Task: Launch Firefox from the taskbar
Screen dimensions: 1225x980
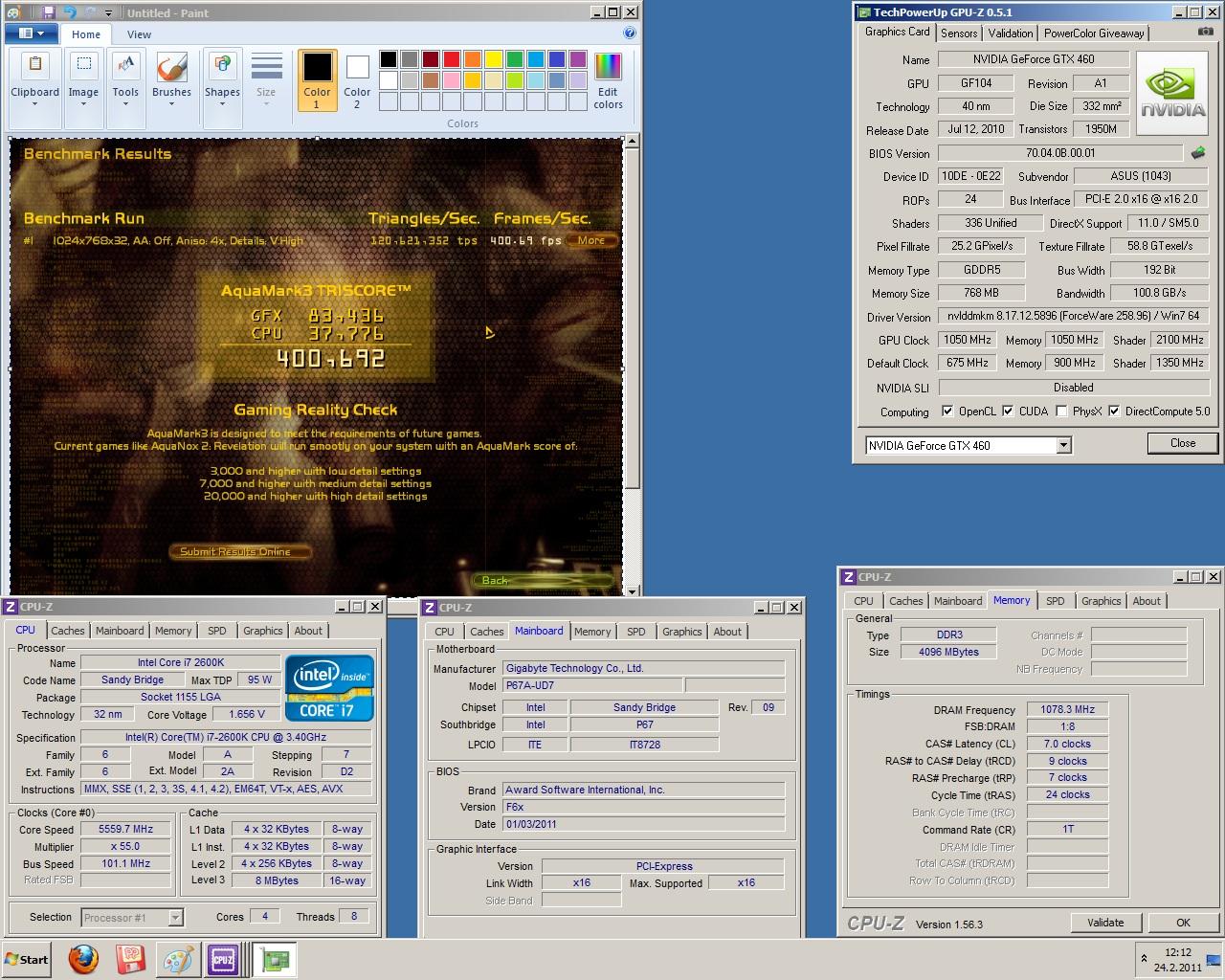Action: coord(83,959)
